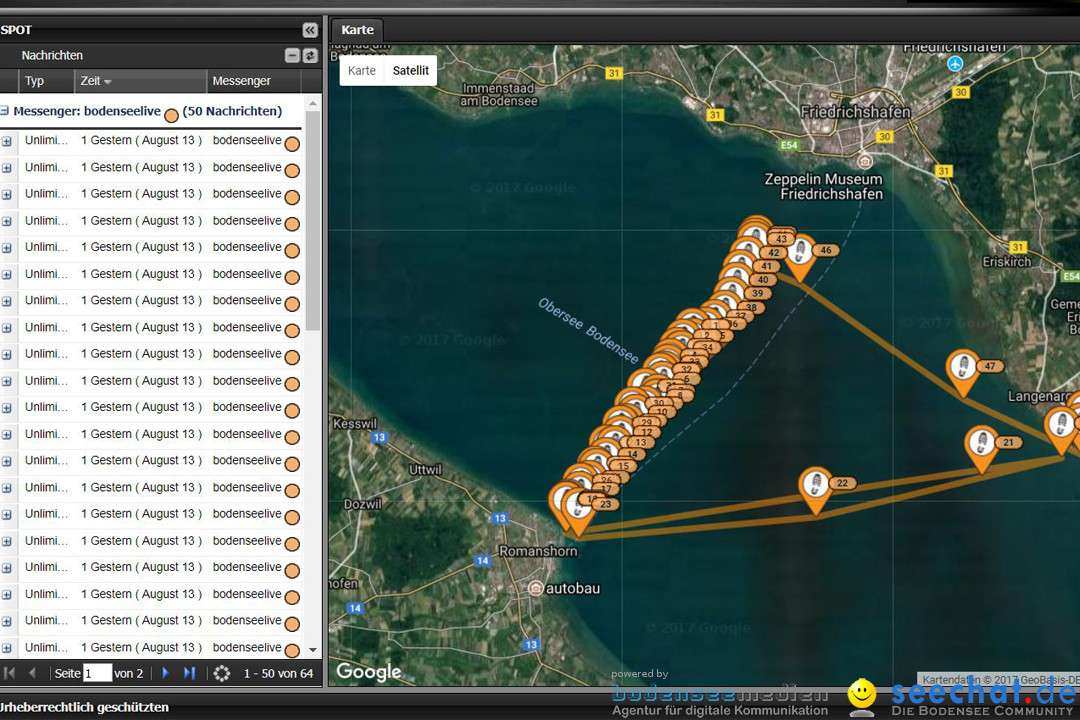1080x720 pixels.
Task: Click the Eriskirch town label
Action: pos(1006,262)
